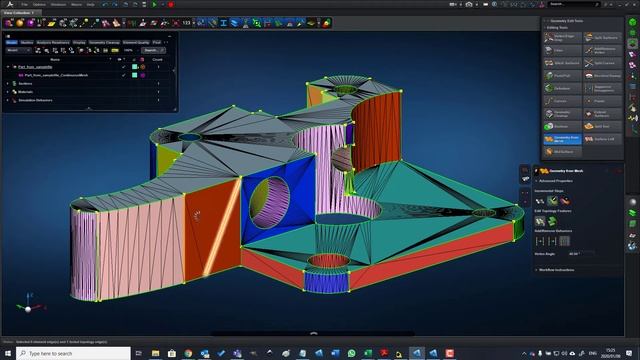Expand the Simulation Behaviors tree node
The width and height of the screenshot is (640, 360).
(8, 100)
